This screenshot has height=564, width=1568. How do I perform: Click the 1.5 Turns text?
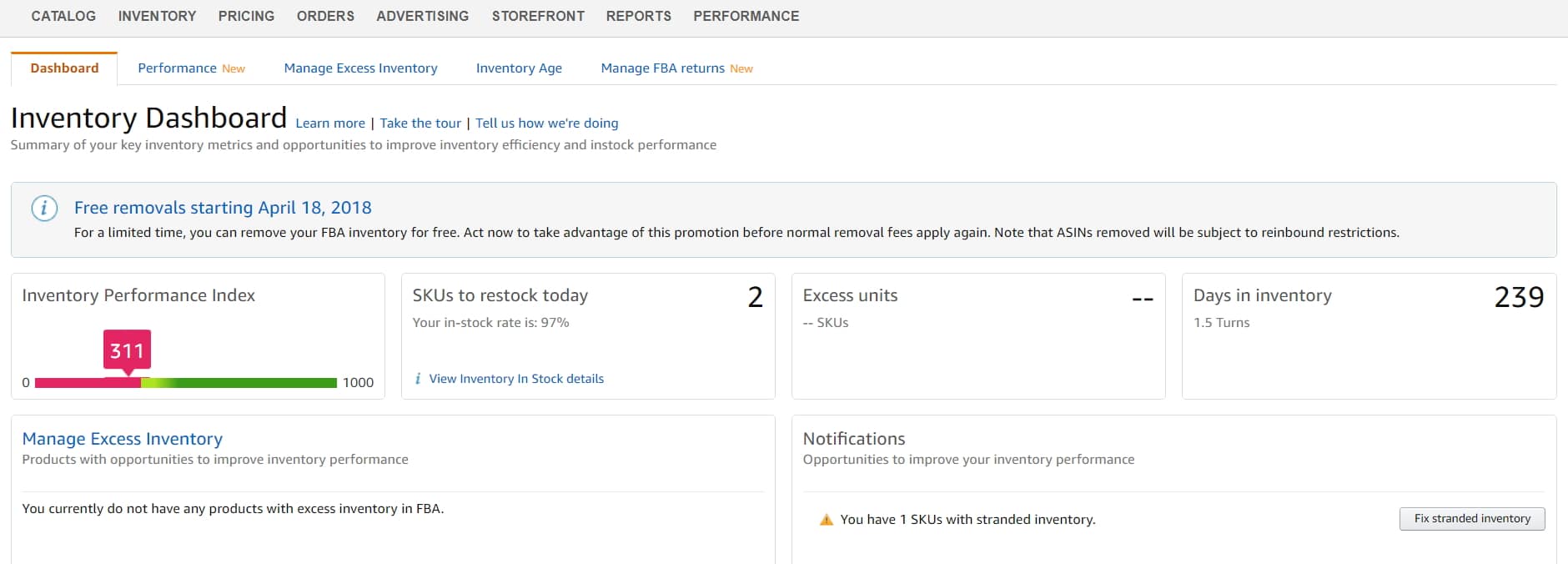1221,323
